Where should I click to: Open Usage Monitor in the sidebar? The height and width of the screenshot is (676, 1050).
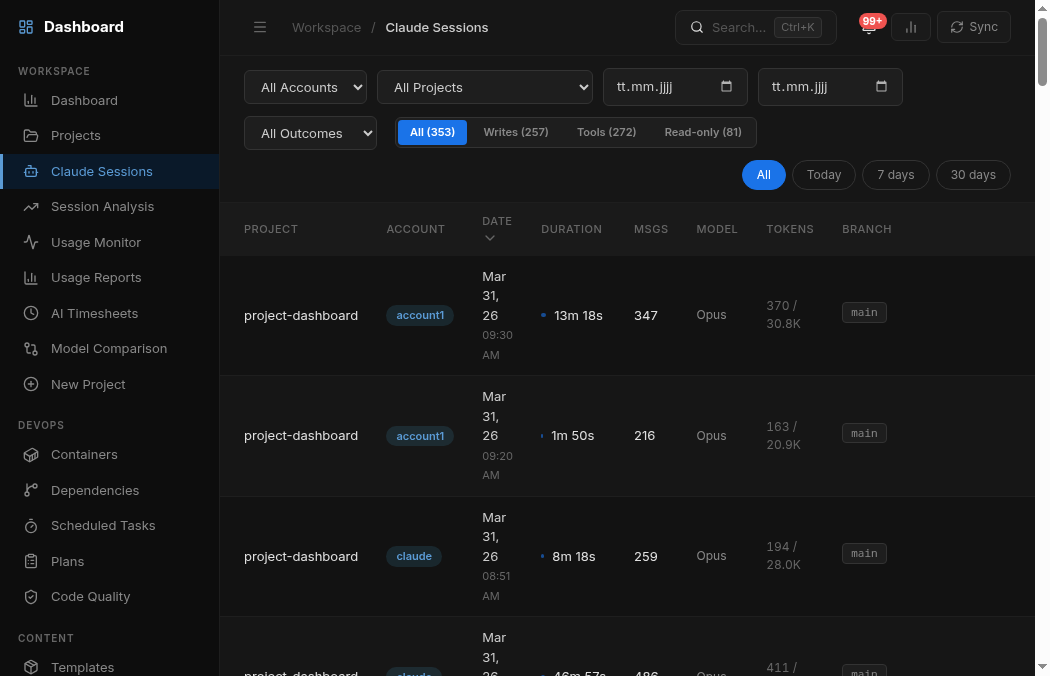click(96, 243)
